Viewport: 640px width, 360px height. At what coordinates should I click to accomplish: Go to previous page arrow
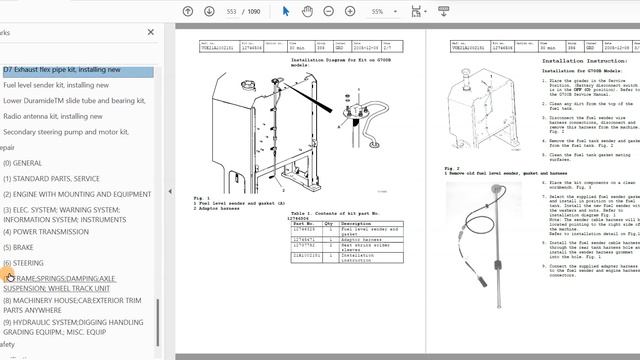coord(188,11)
